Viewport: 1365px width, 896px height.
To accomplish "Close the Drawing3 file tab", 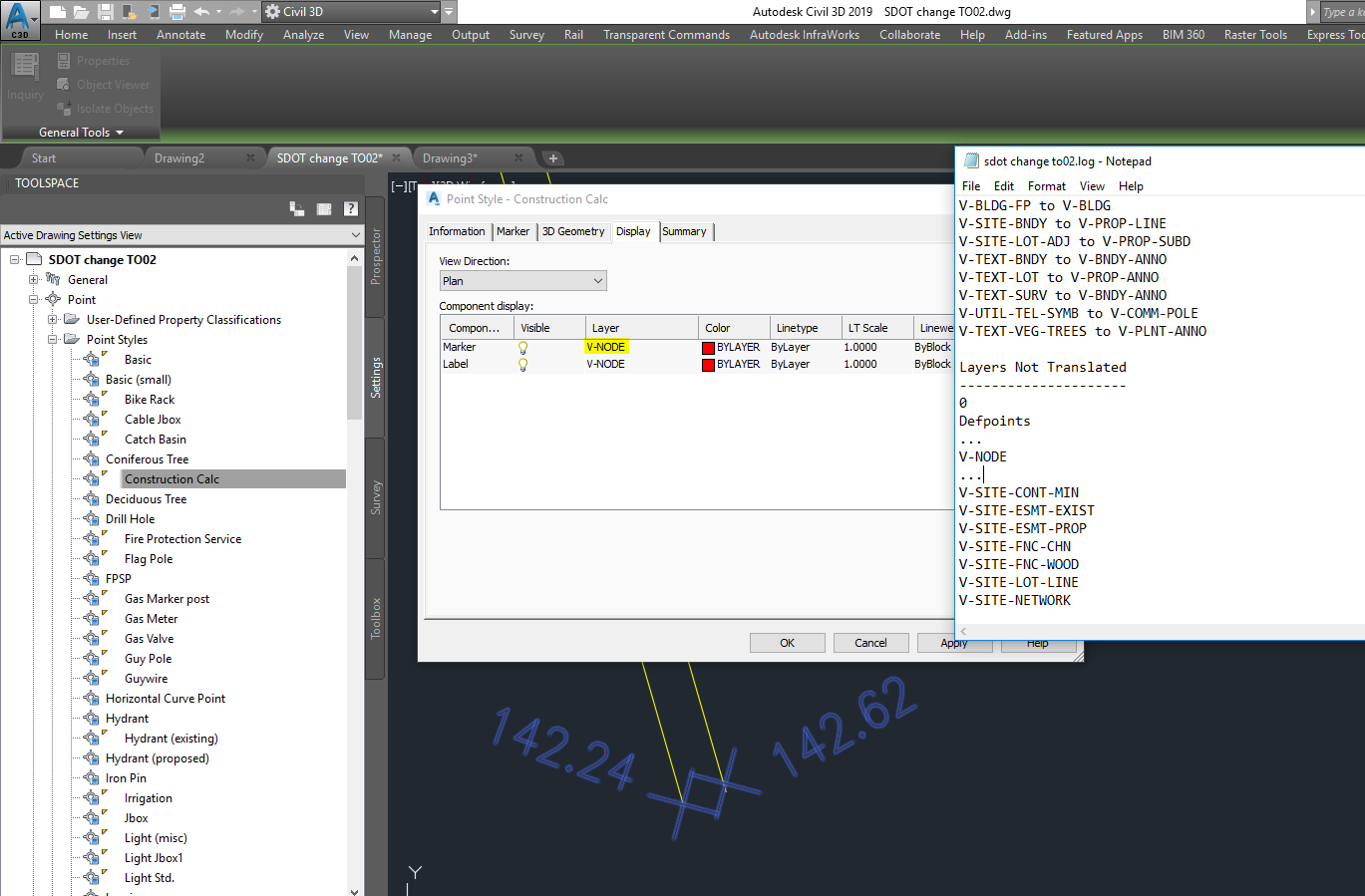I will [518, 158].
